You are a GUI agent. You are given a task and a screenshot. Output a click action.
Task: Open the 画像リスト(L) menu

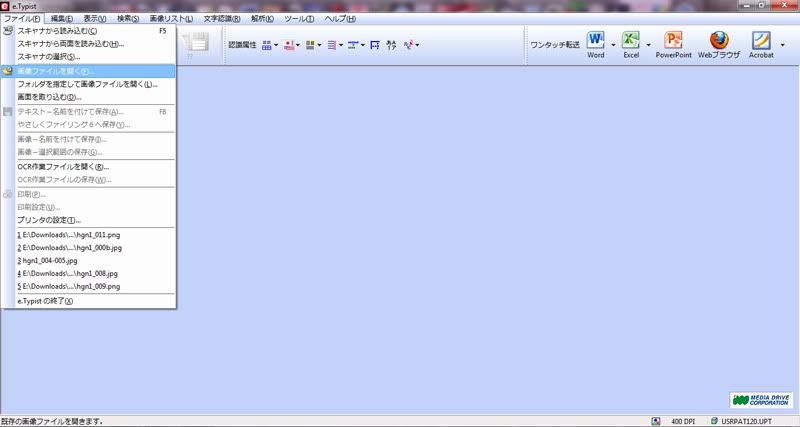171,18
